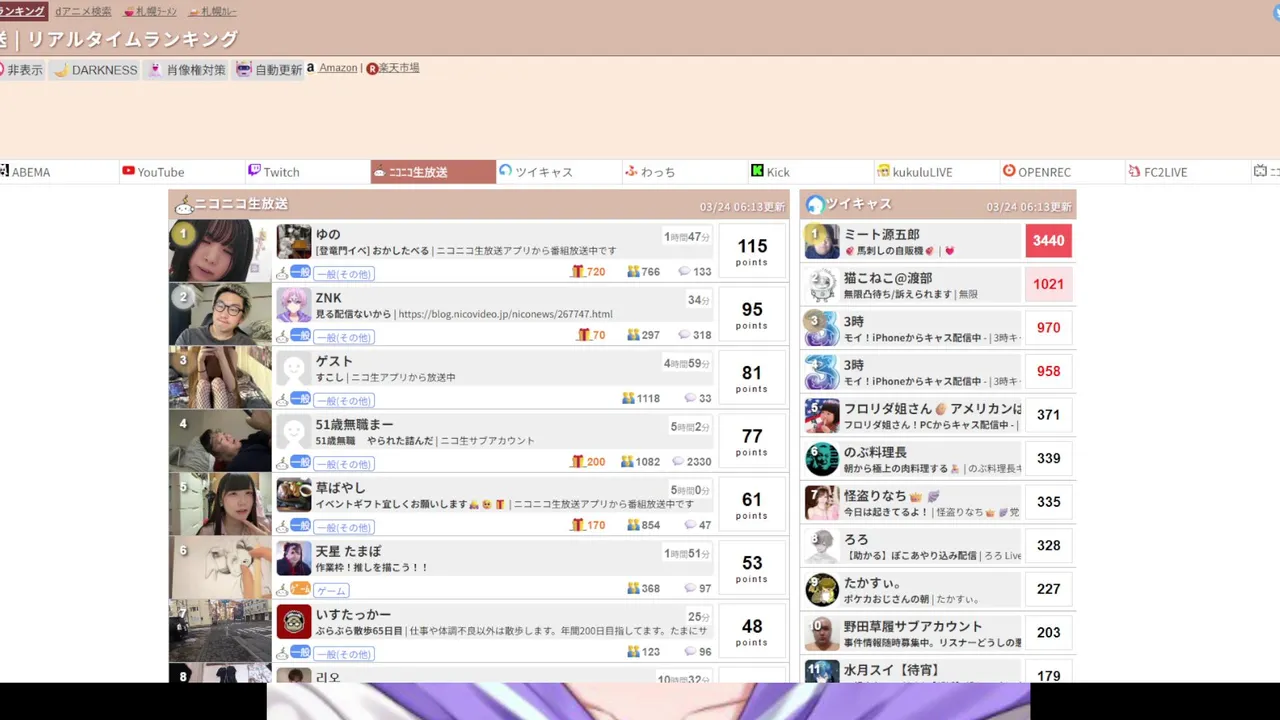Click the 1021 score for 猫こねこ@渡部
This screenshot has height=720, width=1280.
coord(1048,284)
